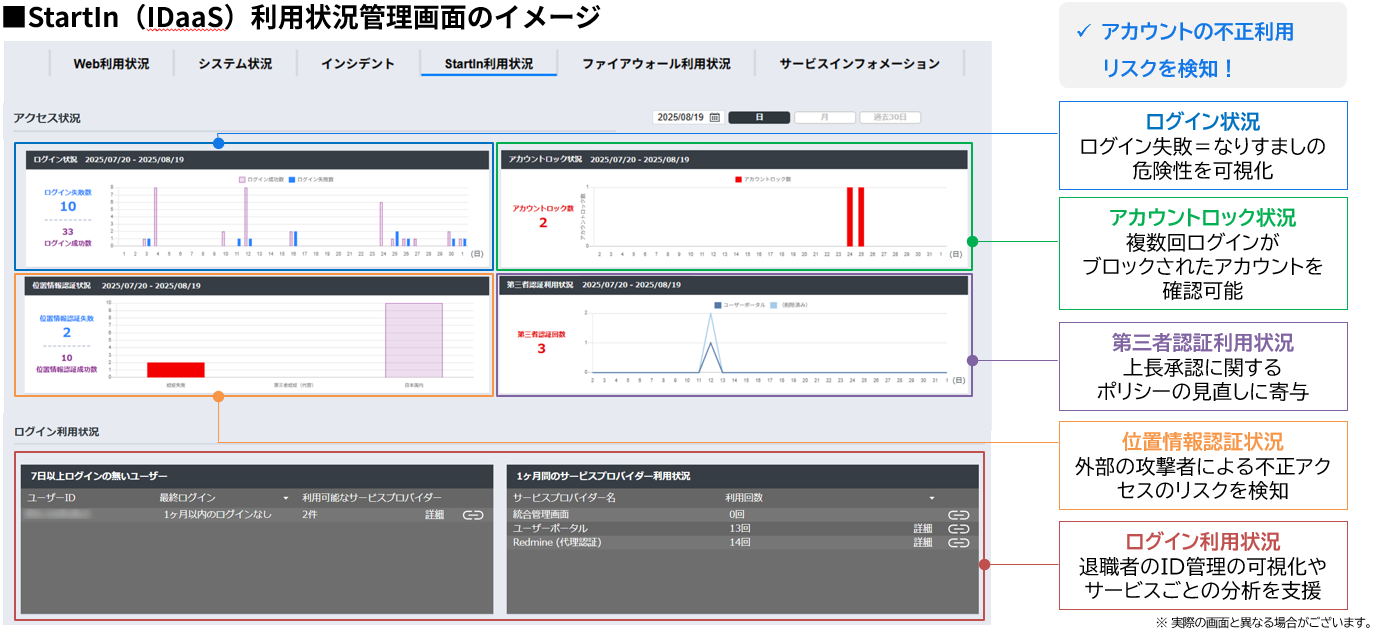
Task: Open the ファイアウォール利用状況 tab
Action: [656, 64]
